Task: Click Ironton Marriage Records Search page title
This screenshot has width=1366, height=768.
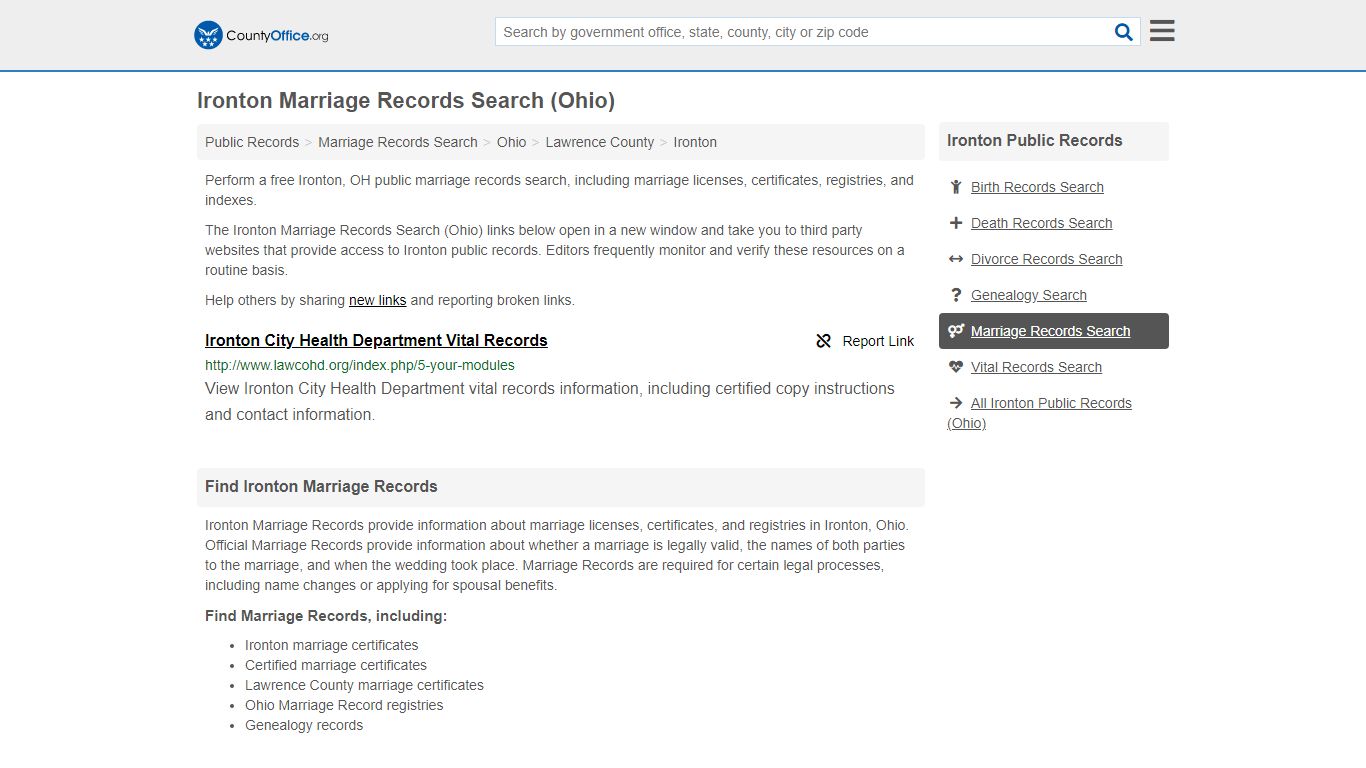Action: tap(406, 100)
